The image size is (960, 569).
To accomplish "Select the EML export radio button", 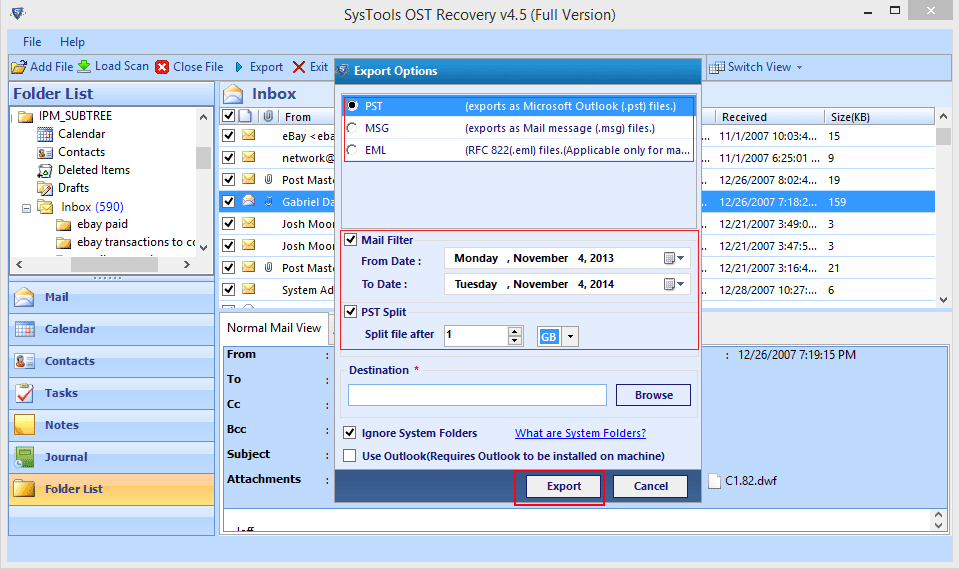I will pos(352,150).
